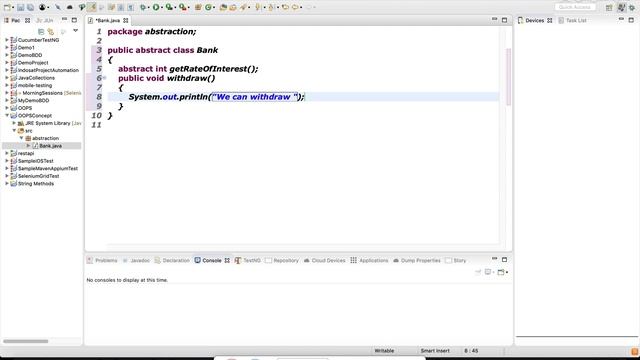Click the Smart Insert status bar entry
The image size is (640, 360).
(435, 351)
